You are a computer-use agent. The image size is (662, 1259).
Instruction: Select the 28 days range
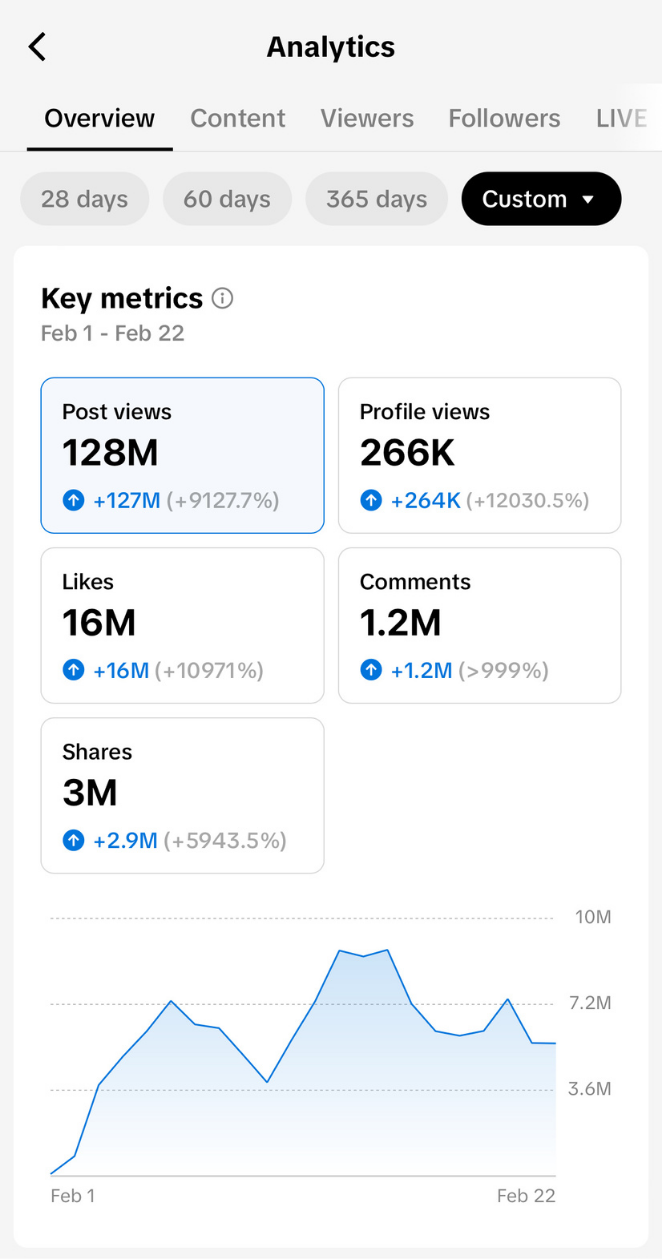click(85, 199)
